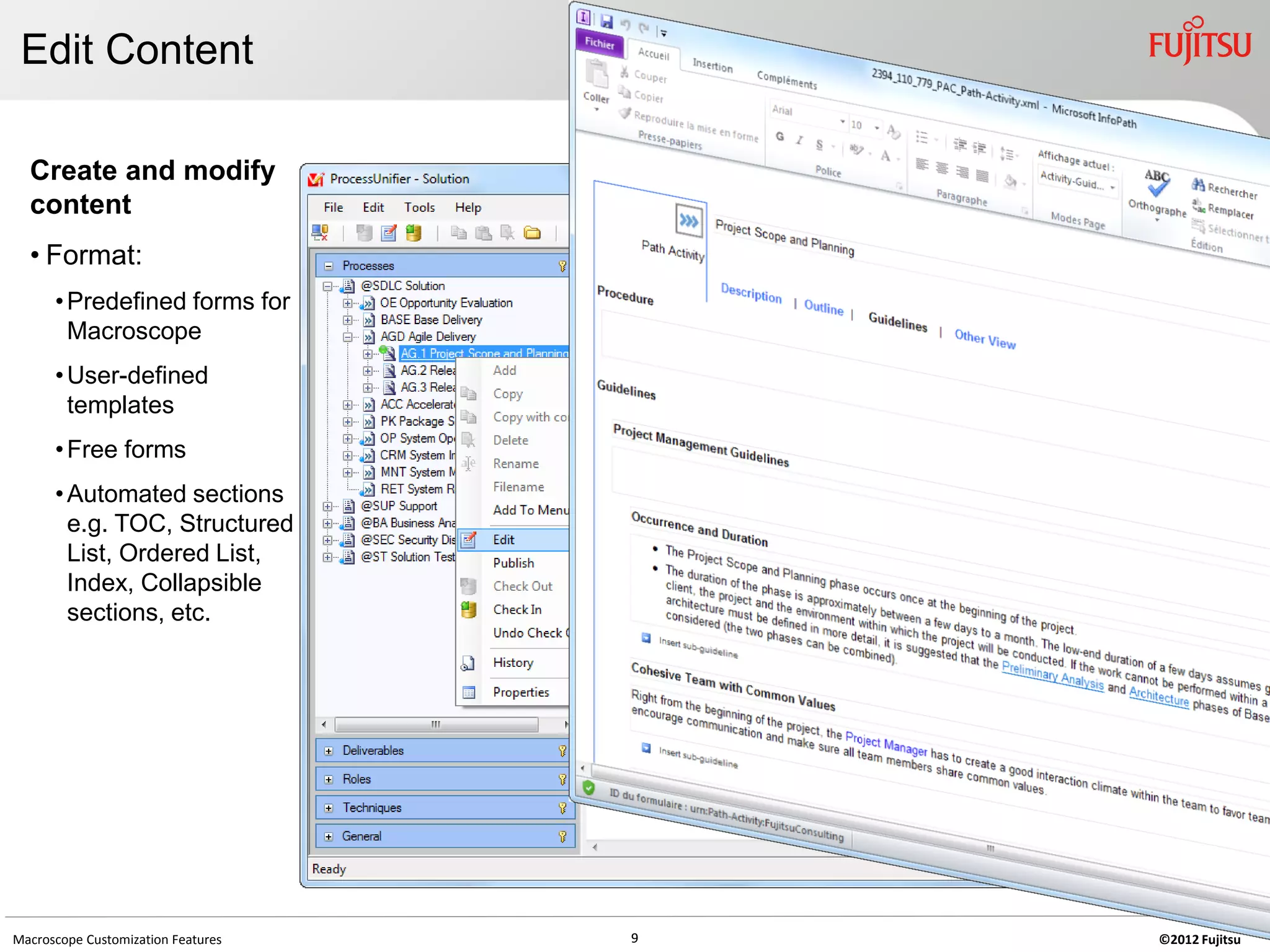Click the History icon in context menu
The image size is (1270, 952).
468,663
